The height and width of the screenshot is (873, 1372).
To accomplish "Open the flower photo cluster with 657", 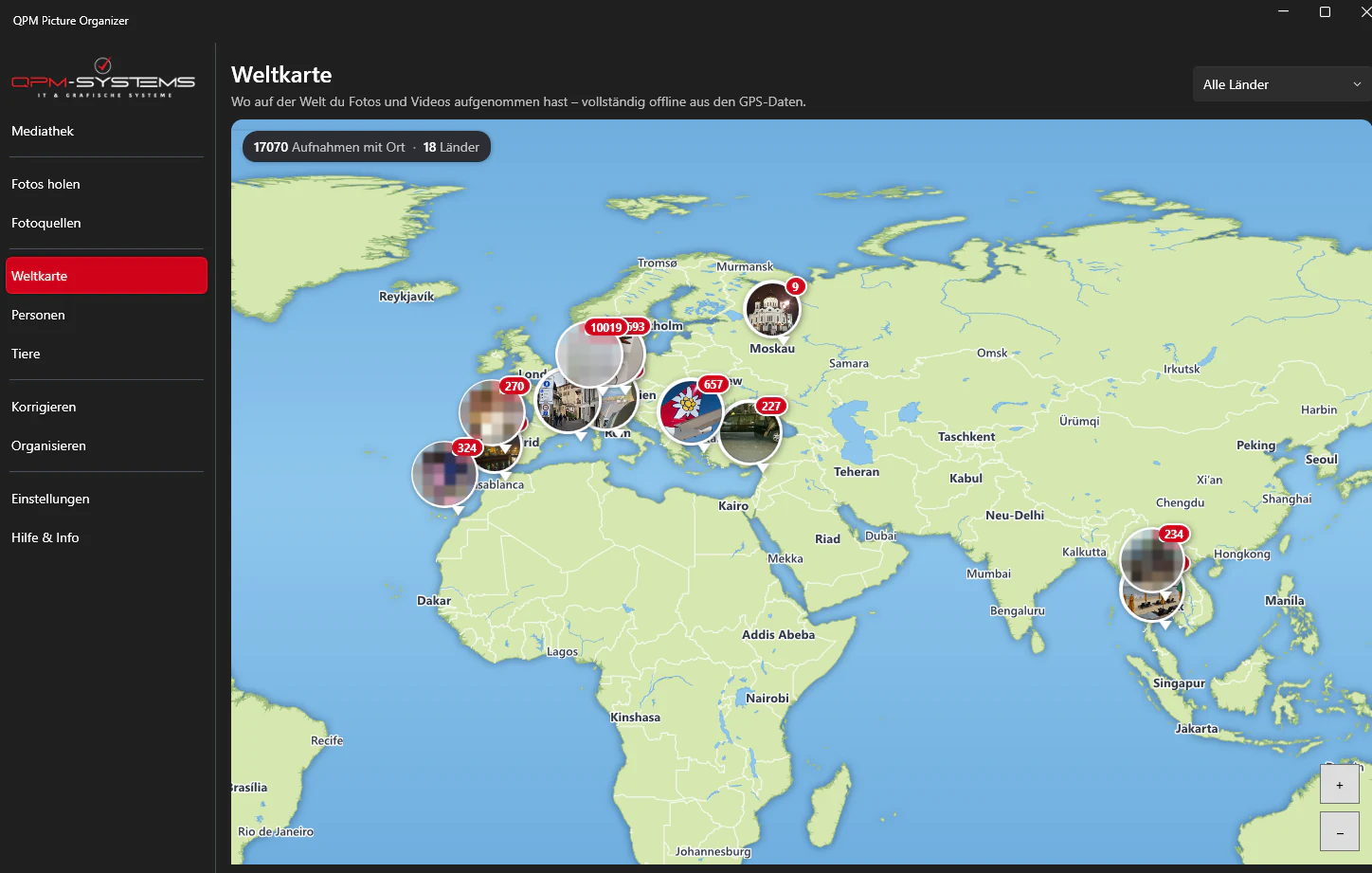I will pyautogui.click(x=691, y=410).
